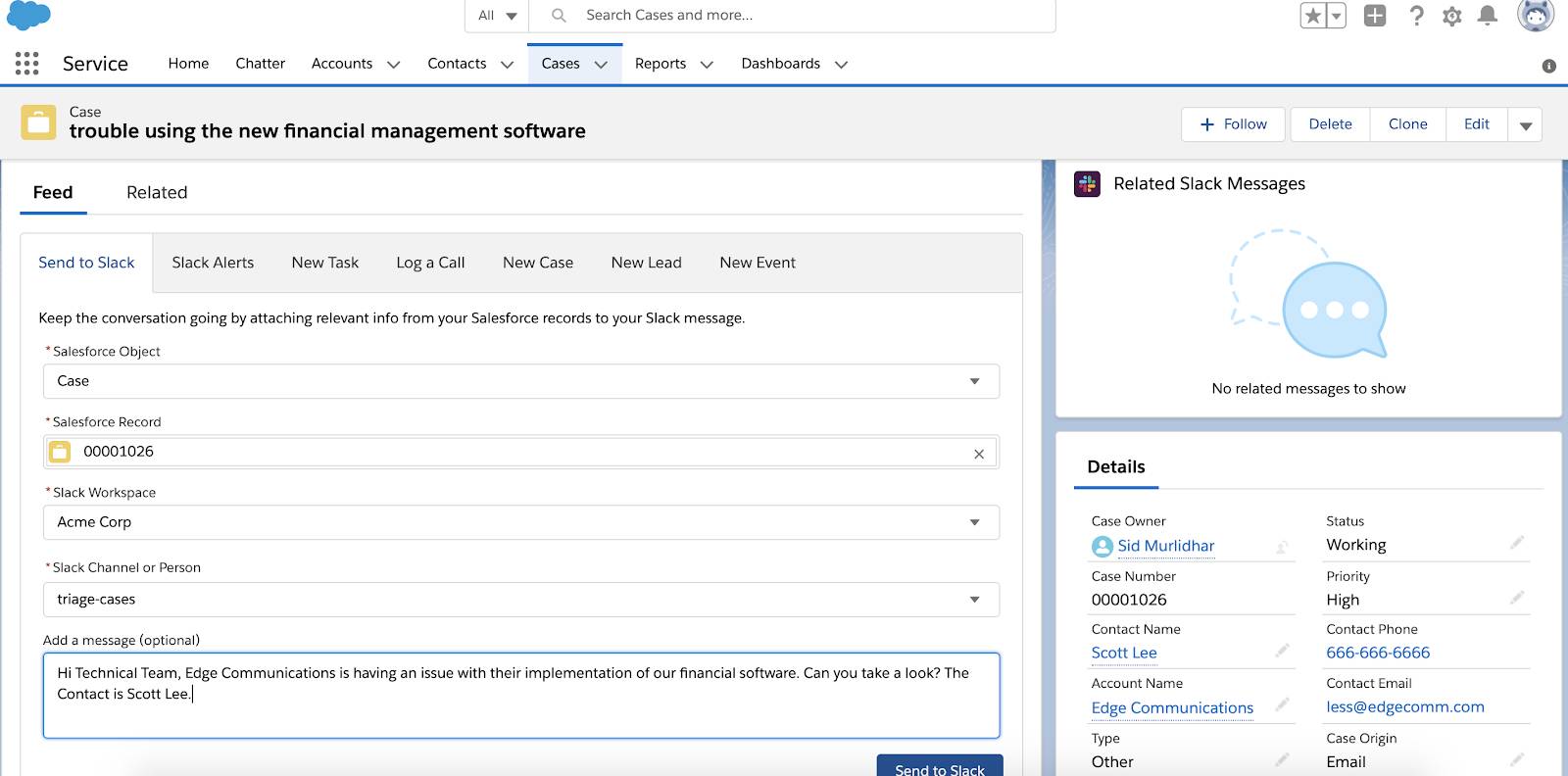
Task: Open the Dashboards nav tab
Action: click(x=781, y=64)
